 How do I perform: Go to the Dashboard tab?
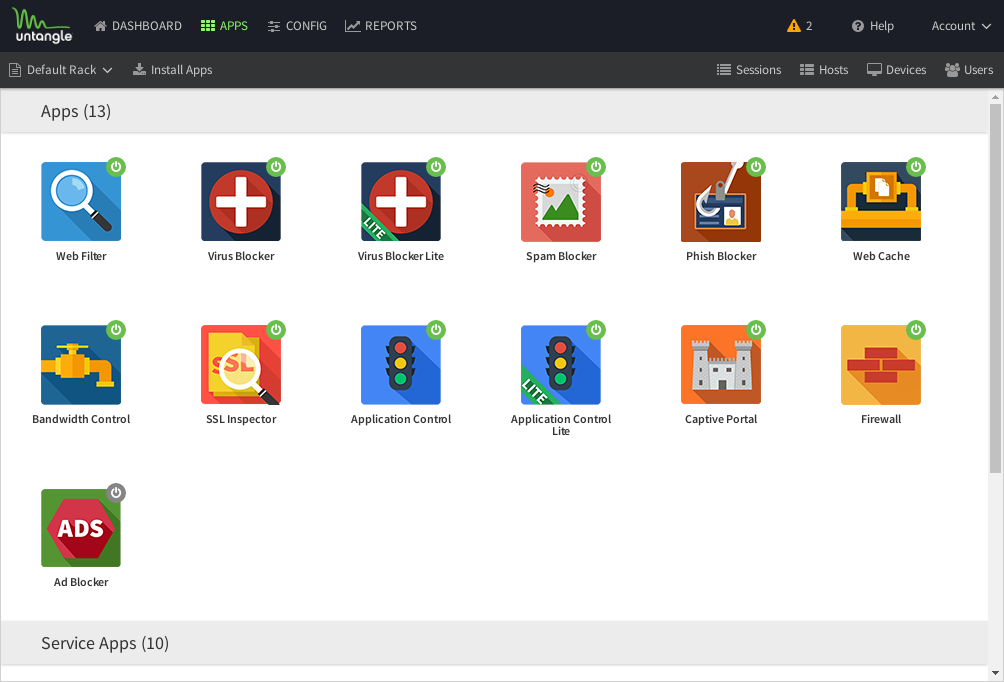(138, 26)
